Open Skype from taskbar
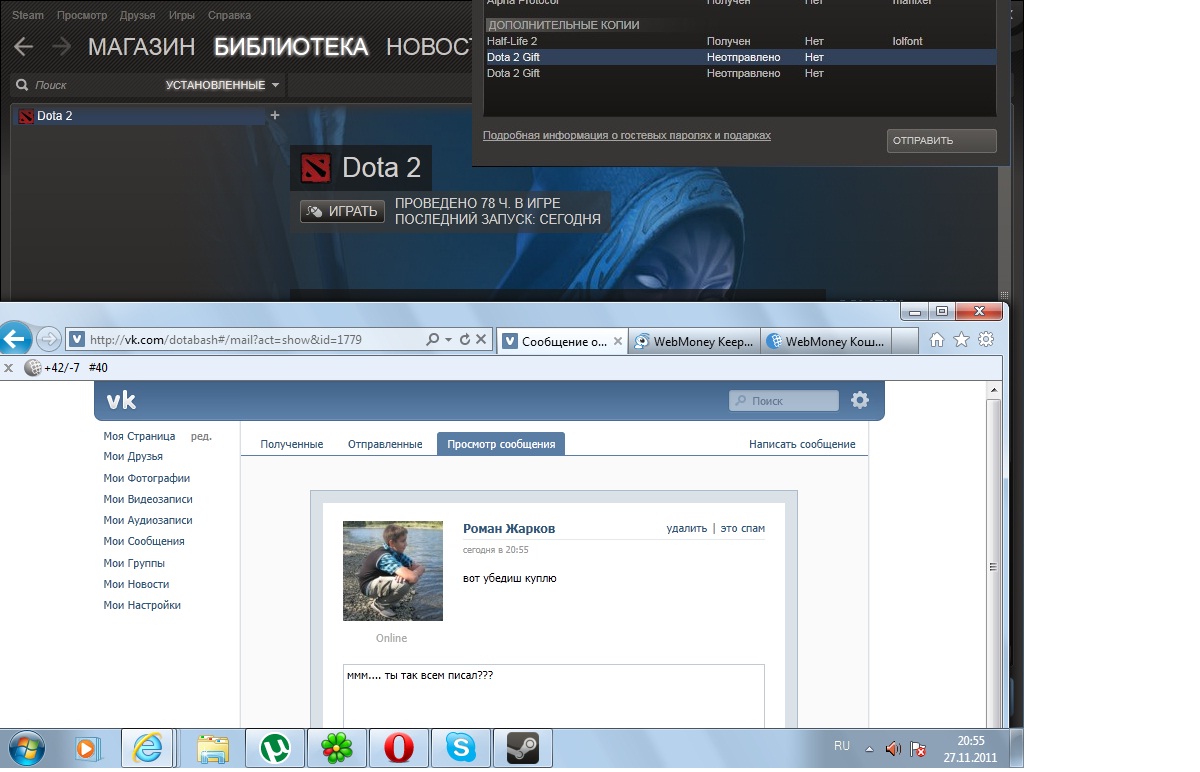 click(460, 748)
